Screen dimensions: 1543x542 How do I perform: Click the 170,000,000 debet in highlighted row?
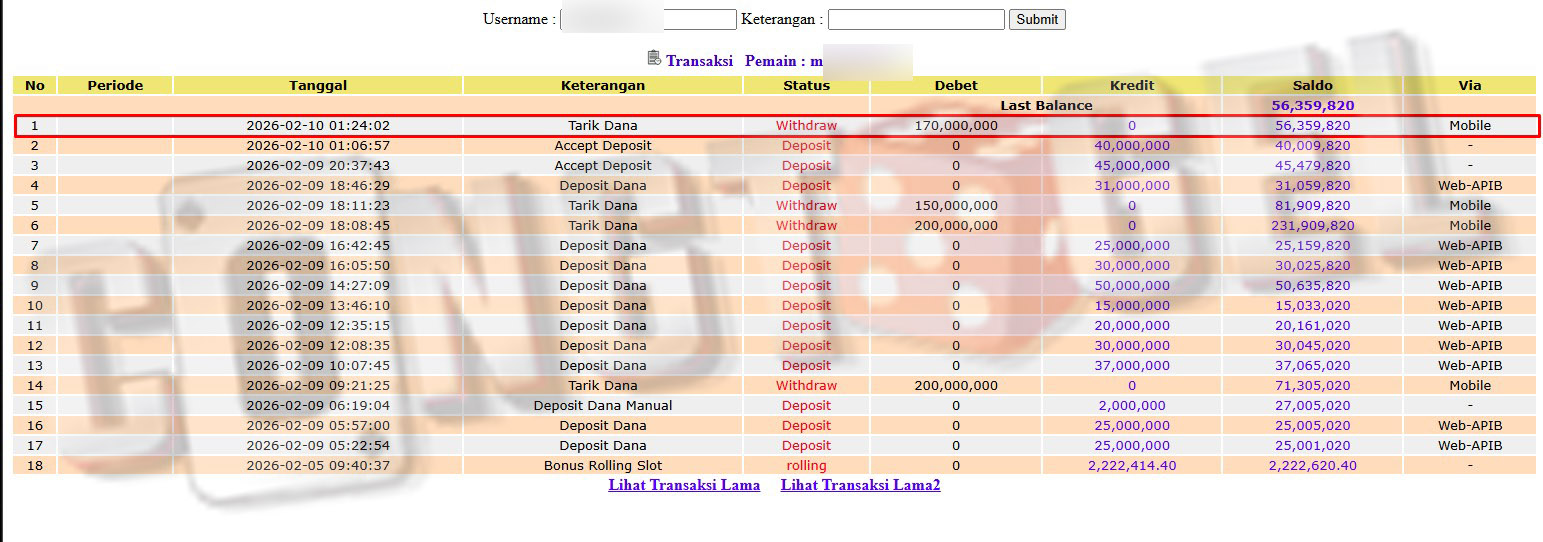click(955, 125)
